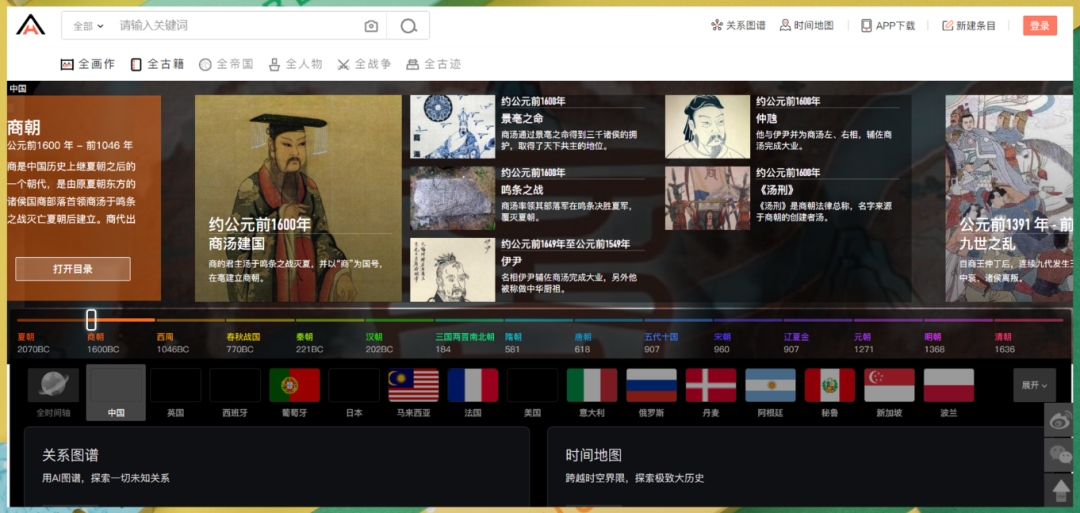Image resolution: width=1080 pixels, height=513 pixels.
Task: Select the 意大利 flag
Action: coord(592,386)
